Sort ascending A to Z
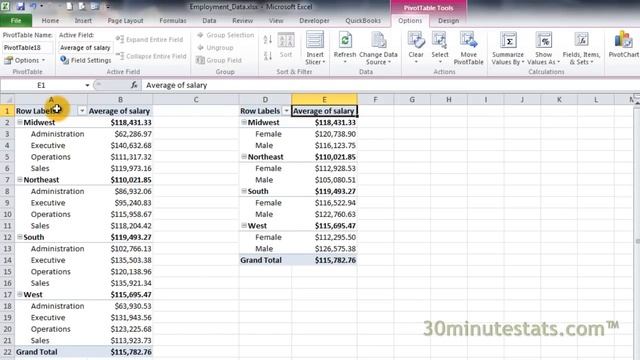Screen dimensions: 640x360 [268, 40]
